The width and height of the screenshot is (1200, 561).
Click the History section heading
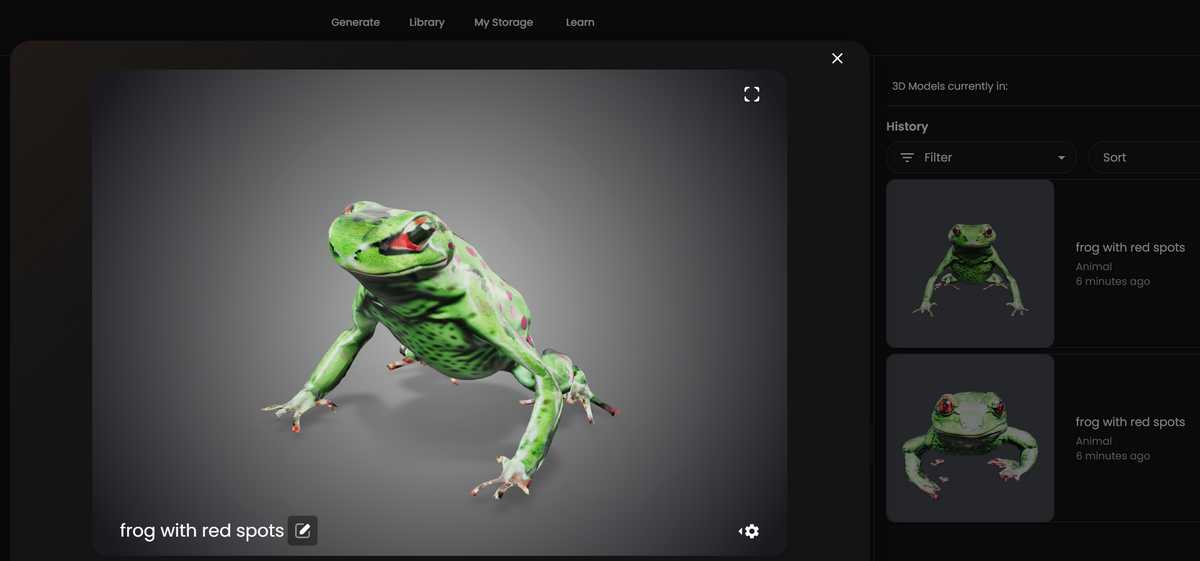pos(907,126)
